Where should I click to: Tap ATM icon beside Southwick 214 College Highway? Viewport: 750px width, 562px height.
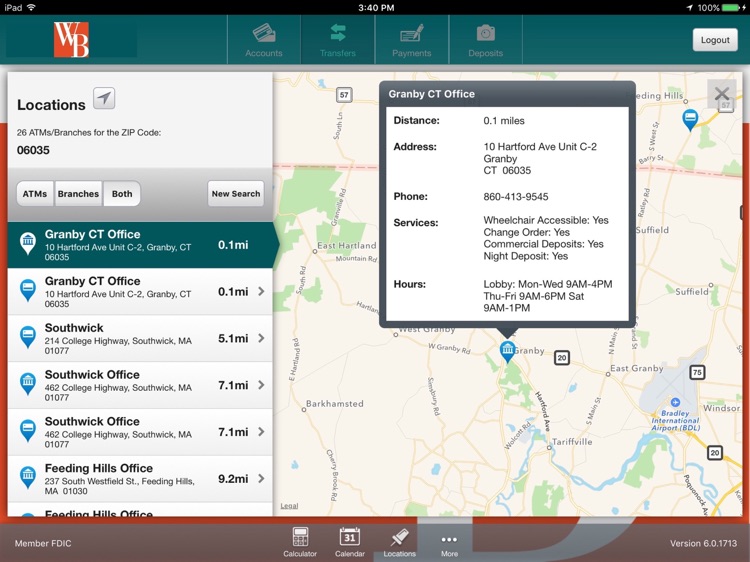[x=28, y=337]
